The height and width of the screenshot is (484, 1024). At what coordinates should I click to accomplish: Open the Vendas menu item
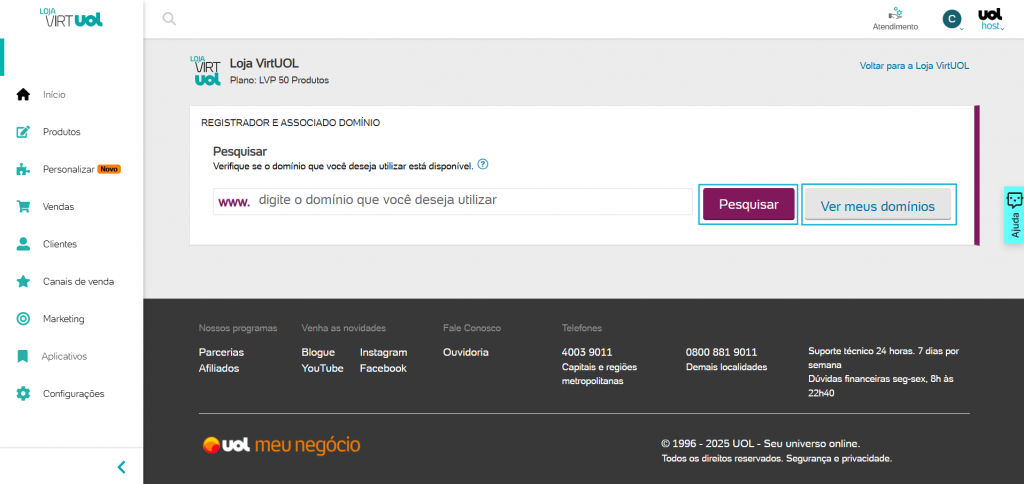pos(58,206)
